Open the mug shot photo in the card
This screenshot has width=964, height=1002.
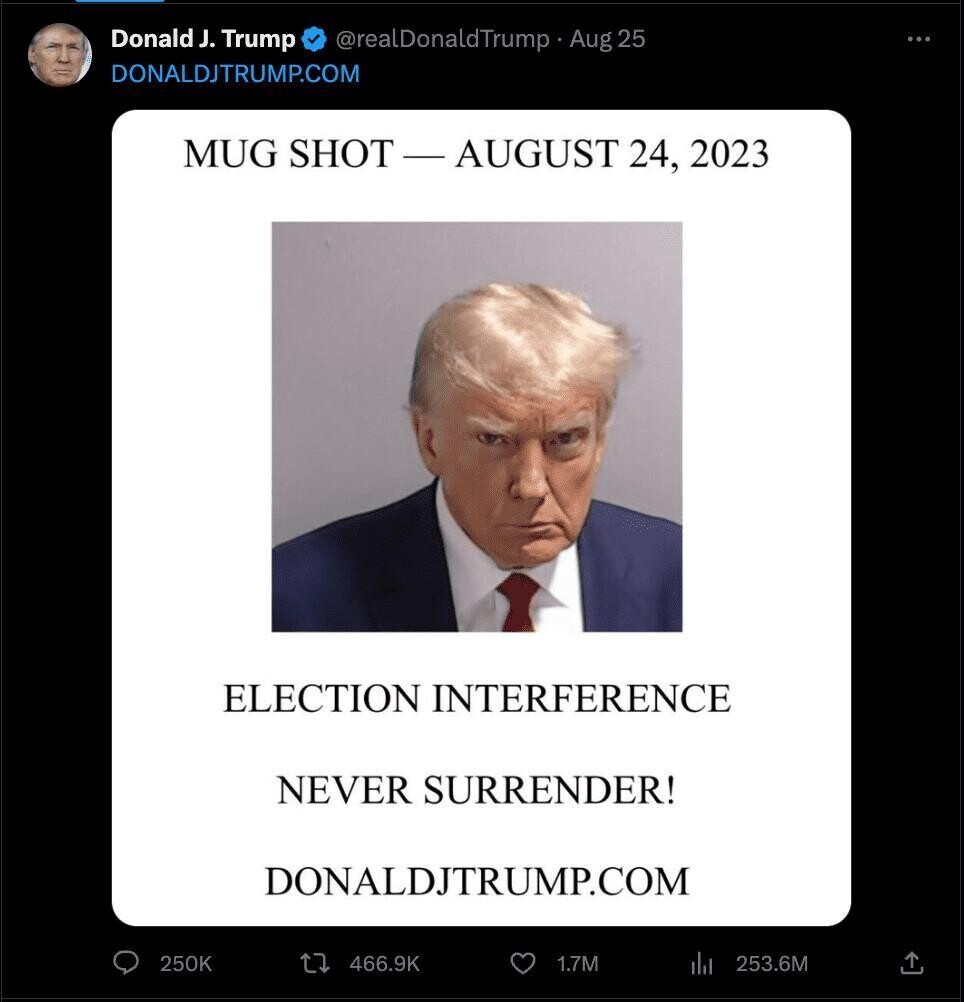point(477,427)
